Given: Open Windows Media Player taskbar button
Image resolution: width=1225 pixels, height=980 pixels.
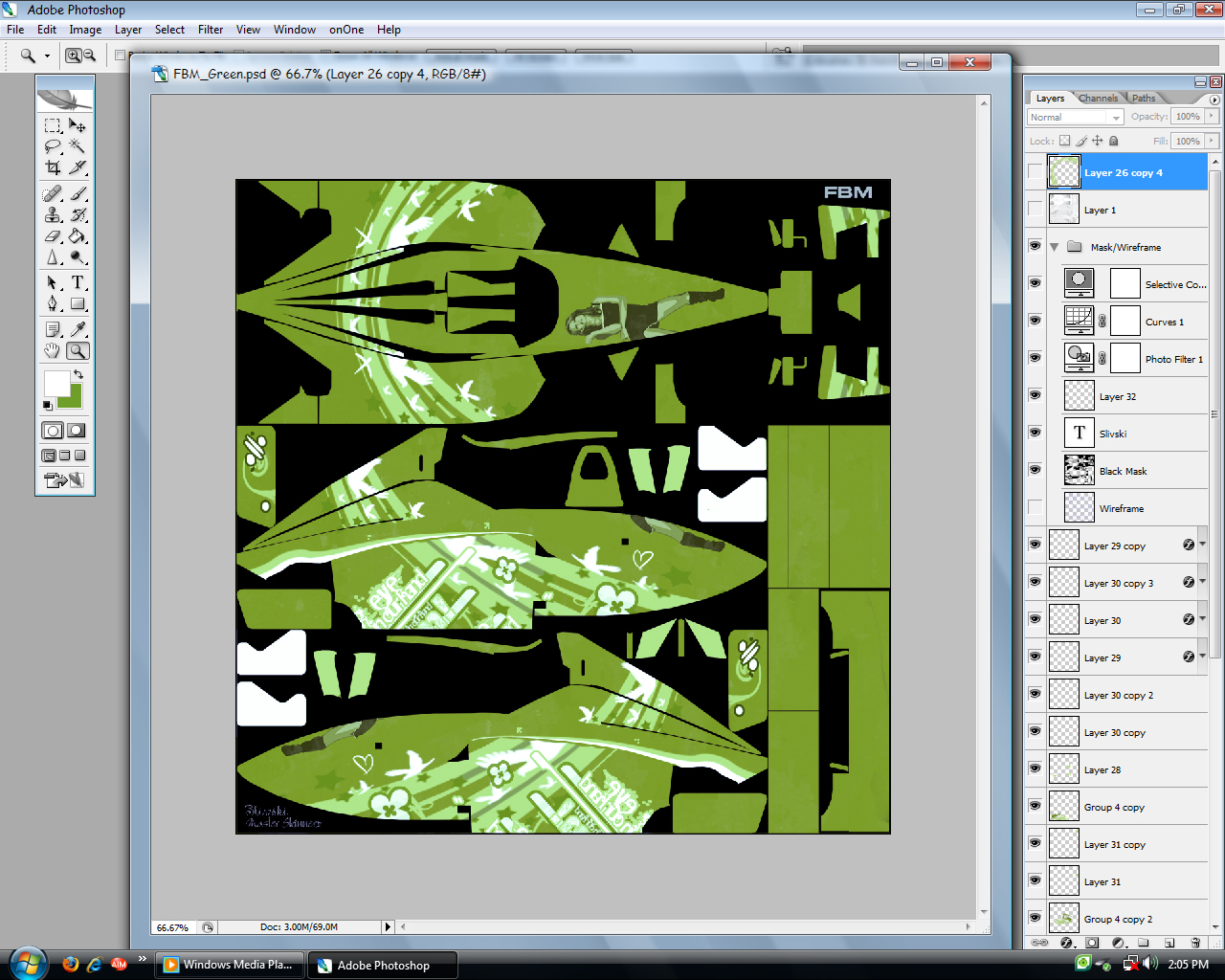Looking at the screenshot, I should pyautogui.click(x=230, y=965).
